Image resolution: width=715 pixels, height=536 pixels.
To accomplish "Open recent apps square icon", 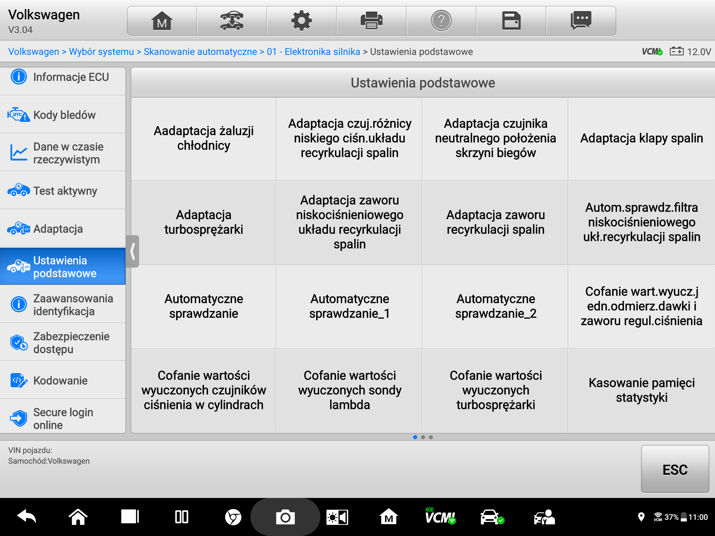I will coord(130,517).
